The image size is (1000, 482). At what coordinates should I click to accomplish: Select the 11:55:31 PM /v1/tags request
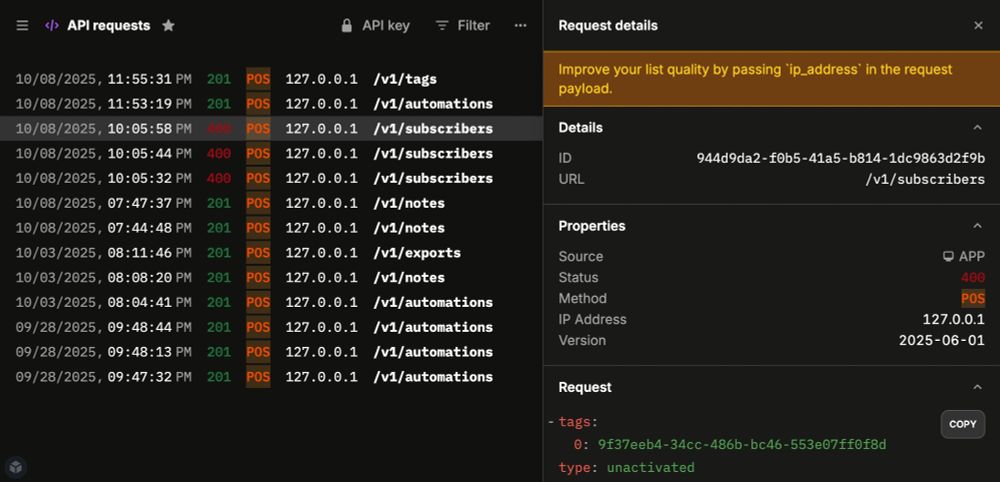pyautogui.click(x=250, y=79)
